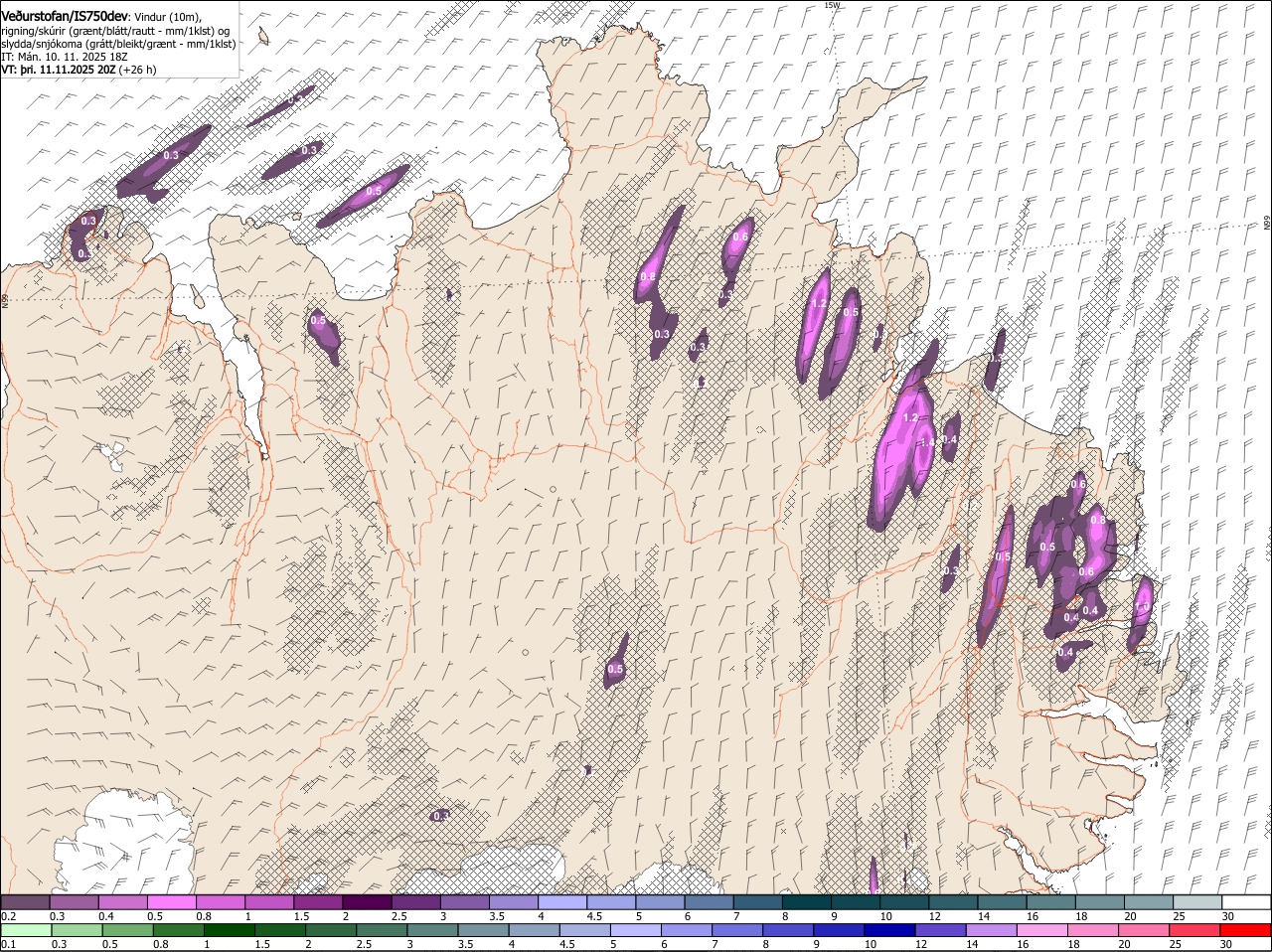Pick the white 30 swatch on the upper scale
Image resolution: width=1272 pixels, height=952 pixels.
[x=1246, y=901]
